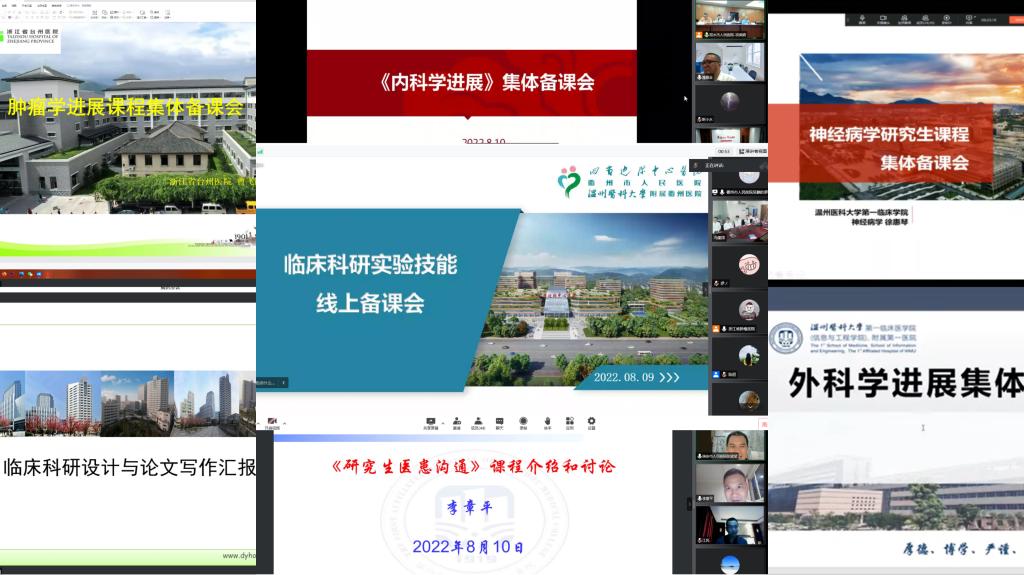Click the 临床科研设计与论文写作汇报 slide title
This screenshot has height=575, width=1024.
(130, 467)
